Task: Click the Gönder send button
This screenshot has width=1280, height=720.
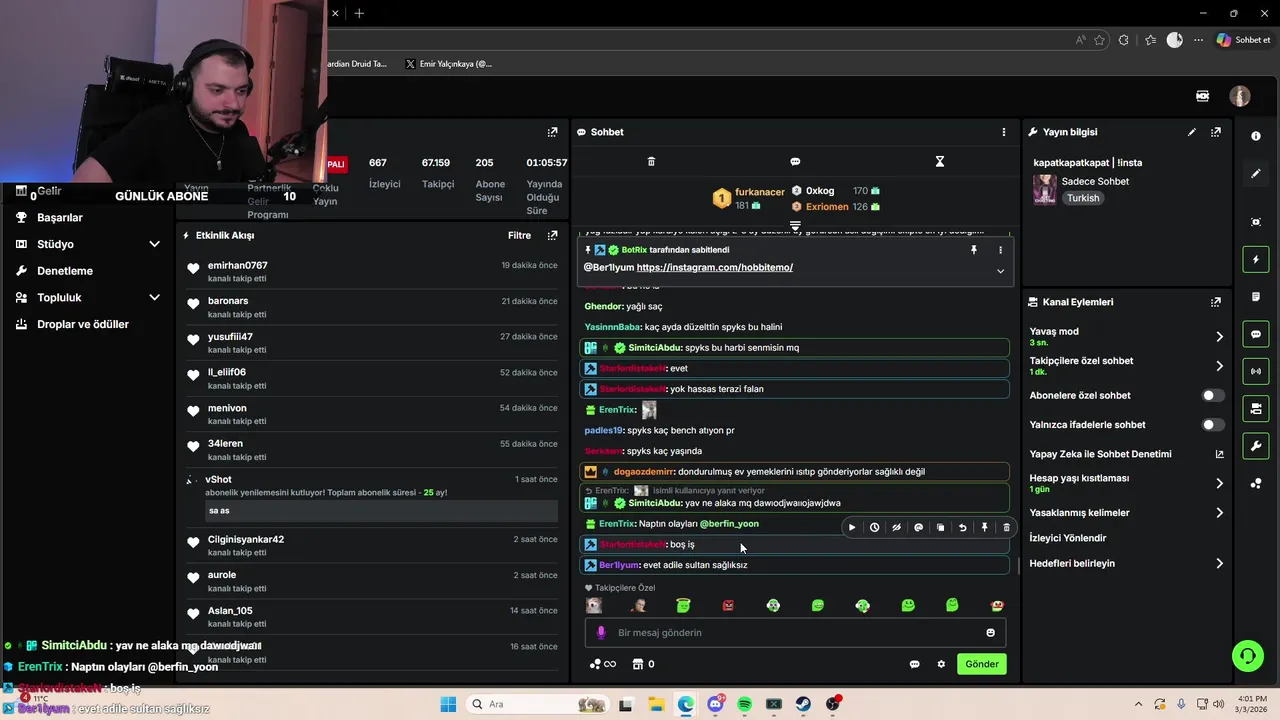Action: click(981, 664)
